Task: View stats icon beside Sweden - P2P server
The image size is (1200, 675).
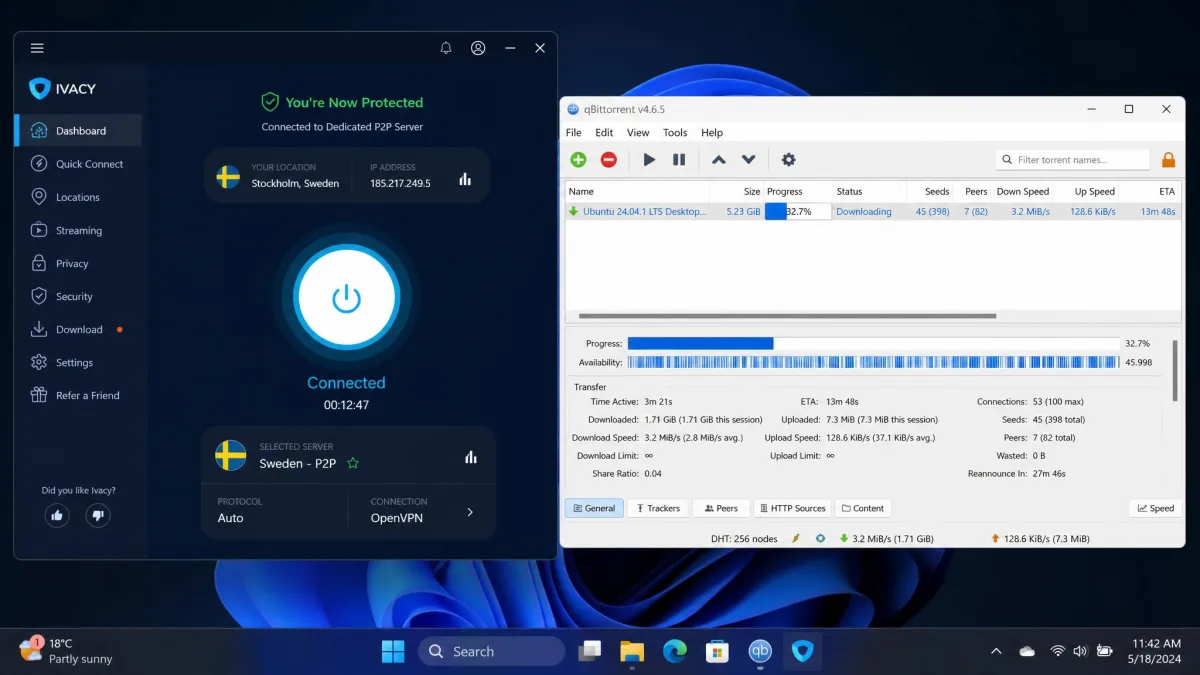Action: (471, 457)
